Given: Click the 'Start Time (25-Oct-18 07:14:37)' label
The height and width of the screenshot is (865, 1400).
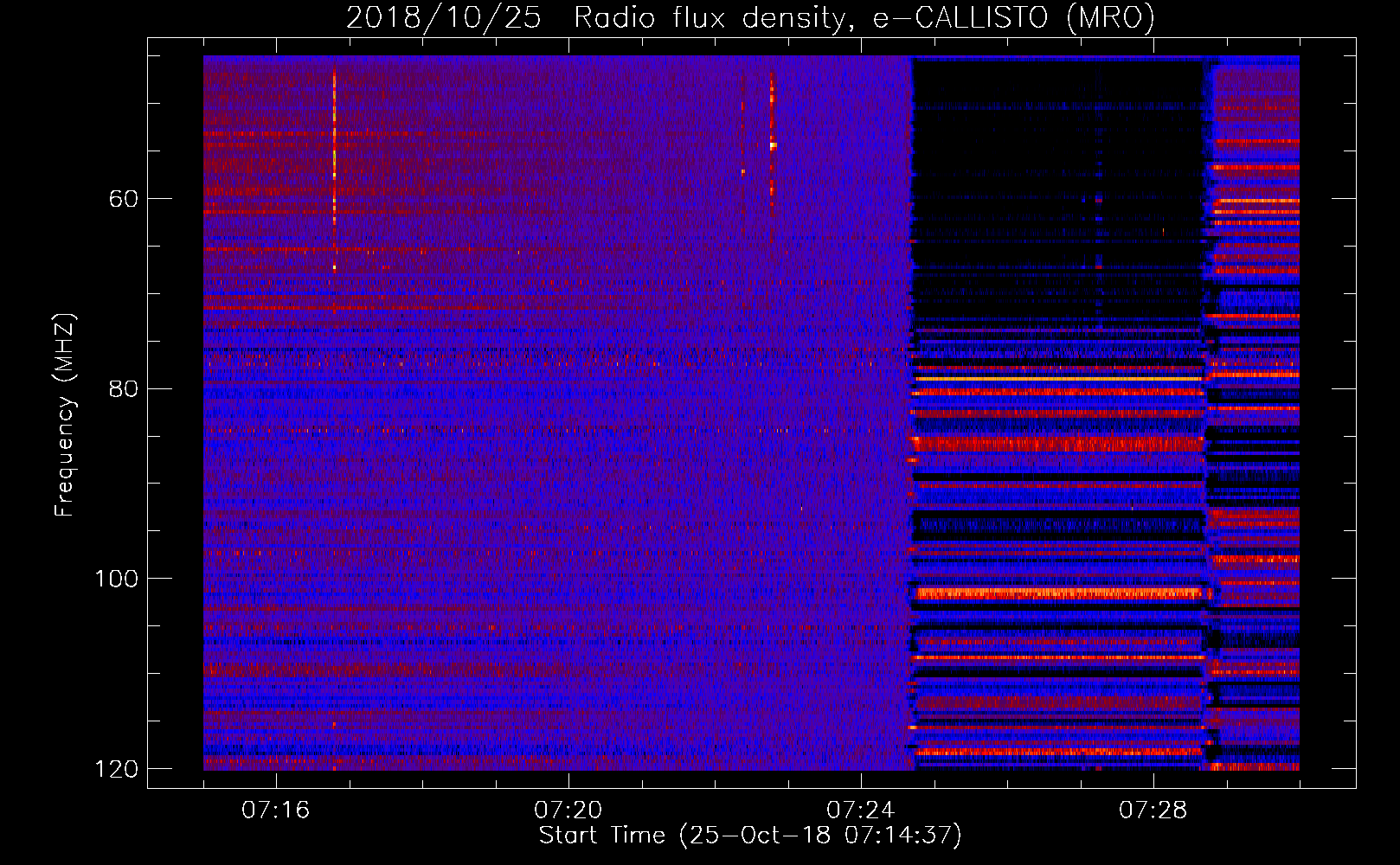Looking at the screenshot, I should coord(750,836).
